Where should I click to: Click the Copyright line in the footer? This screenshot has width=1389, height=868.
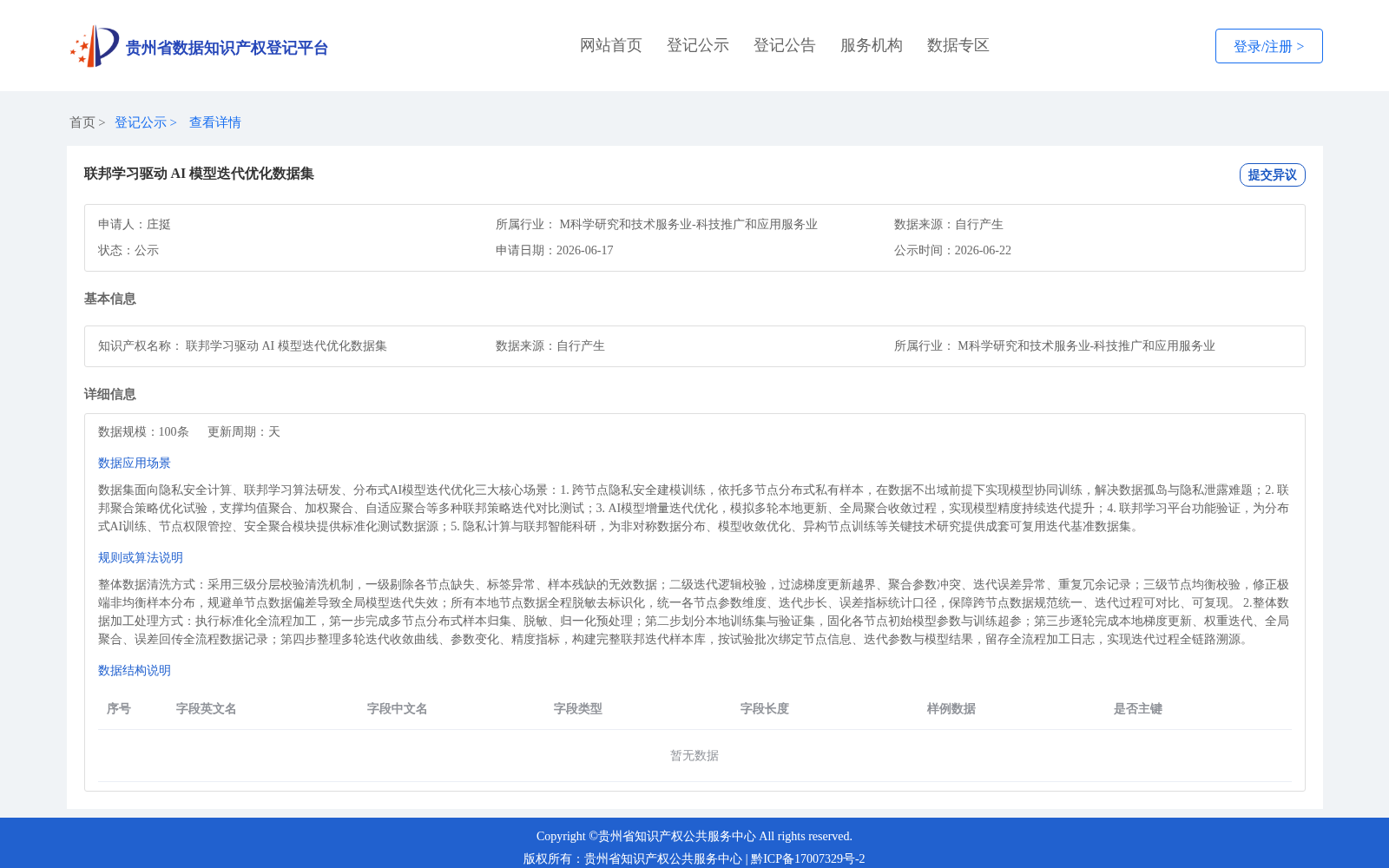coord(694,836)
